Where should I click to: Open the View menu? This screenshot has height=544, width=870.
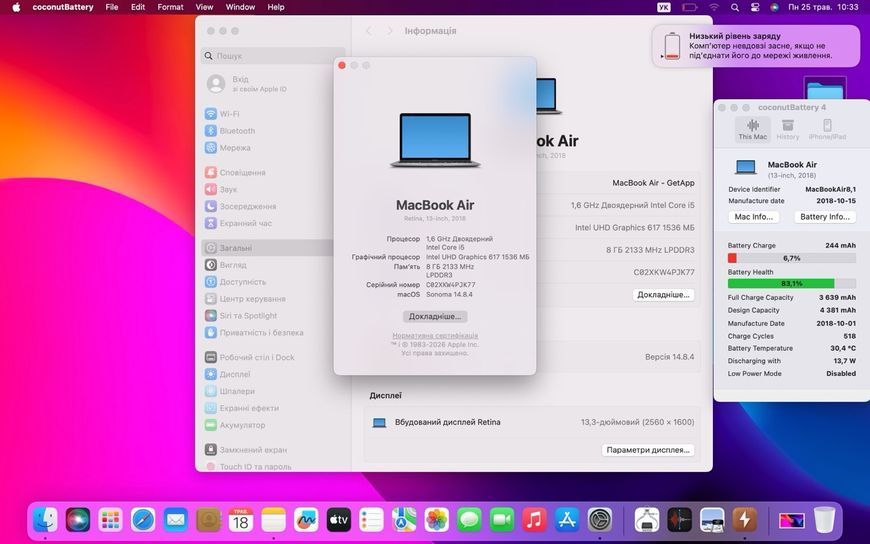click(x=204, y=7)
